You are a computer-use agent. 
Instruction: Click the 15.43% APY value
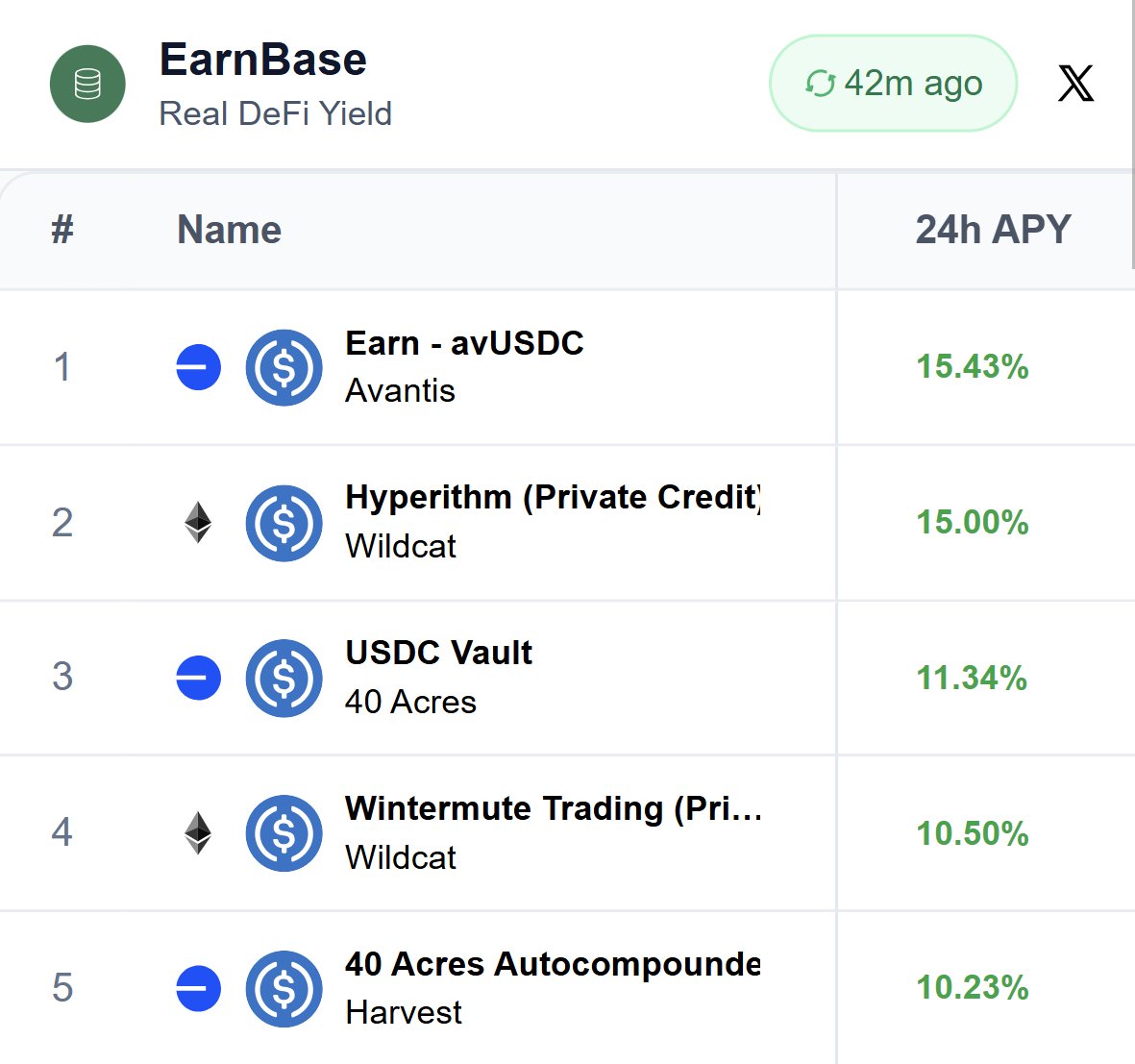[x=973, y=366]
